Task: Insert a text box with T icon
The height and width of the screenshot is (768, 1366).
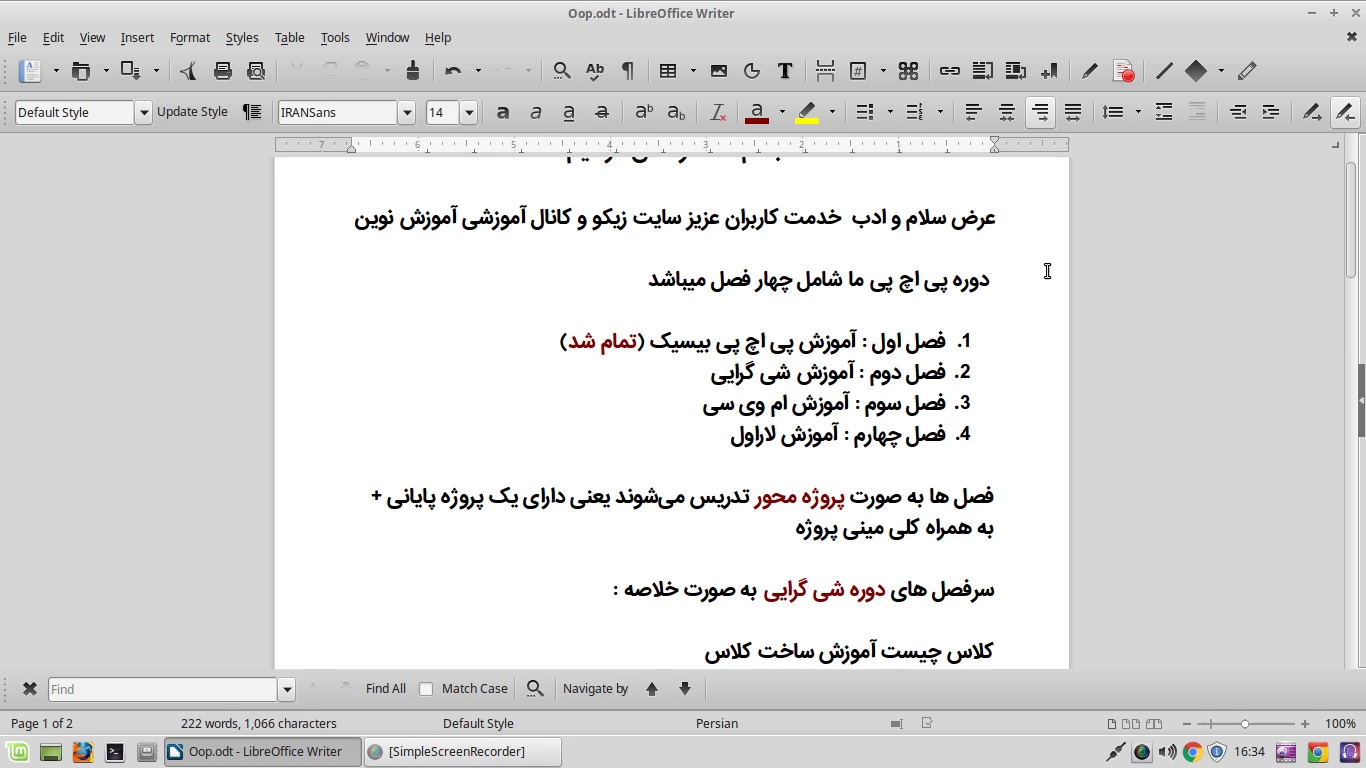Action: coord(785,71)
